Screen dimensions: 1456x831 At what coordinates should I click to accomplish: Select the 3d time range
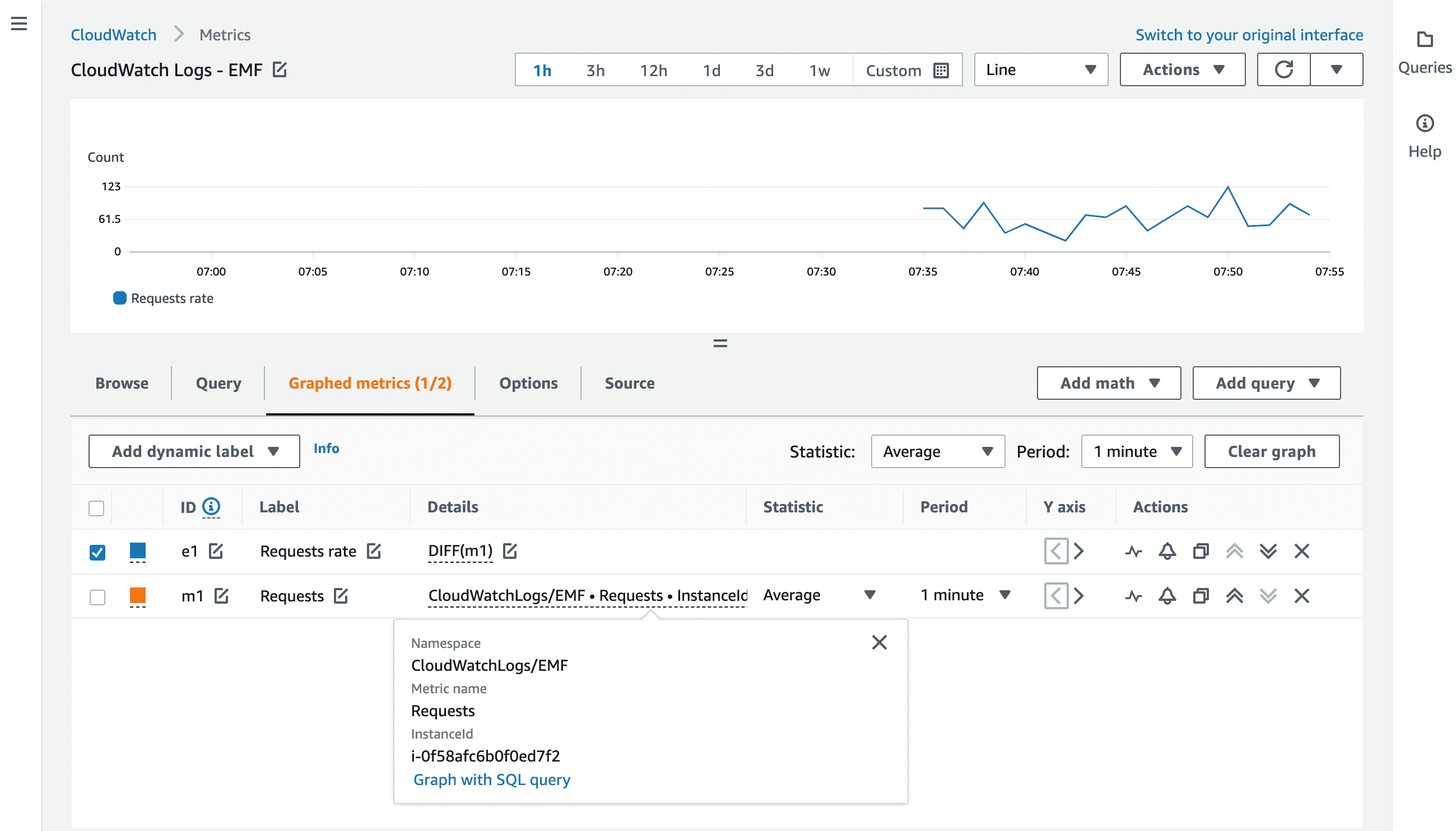765,70
